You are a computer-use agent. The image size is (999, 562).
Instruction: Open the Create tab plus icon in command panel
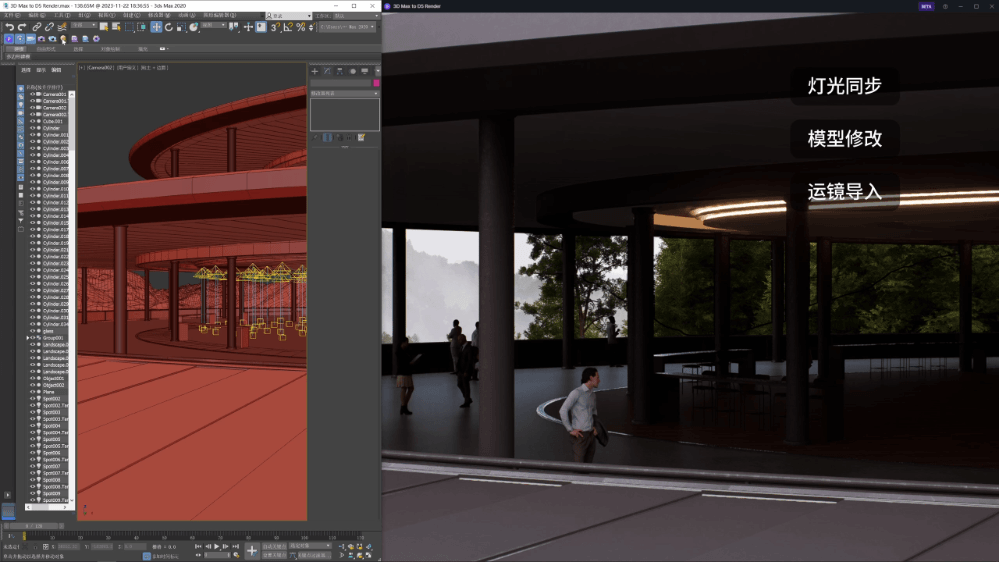pos(315,71)
